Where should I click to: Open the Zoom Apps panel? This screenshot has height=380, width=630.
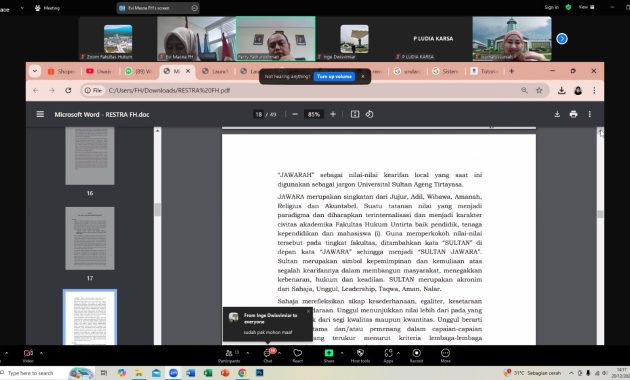388,355
